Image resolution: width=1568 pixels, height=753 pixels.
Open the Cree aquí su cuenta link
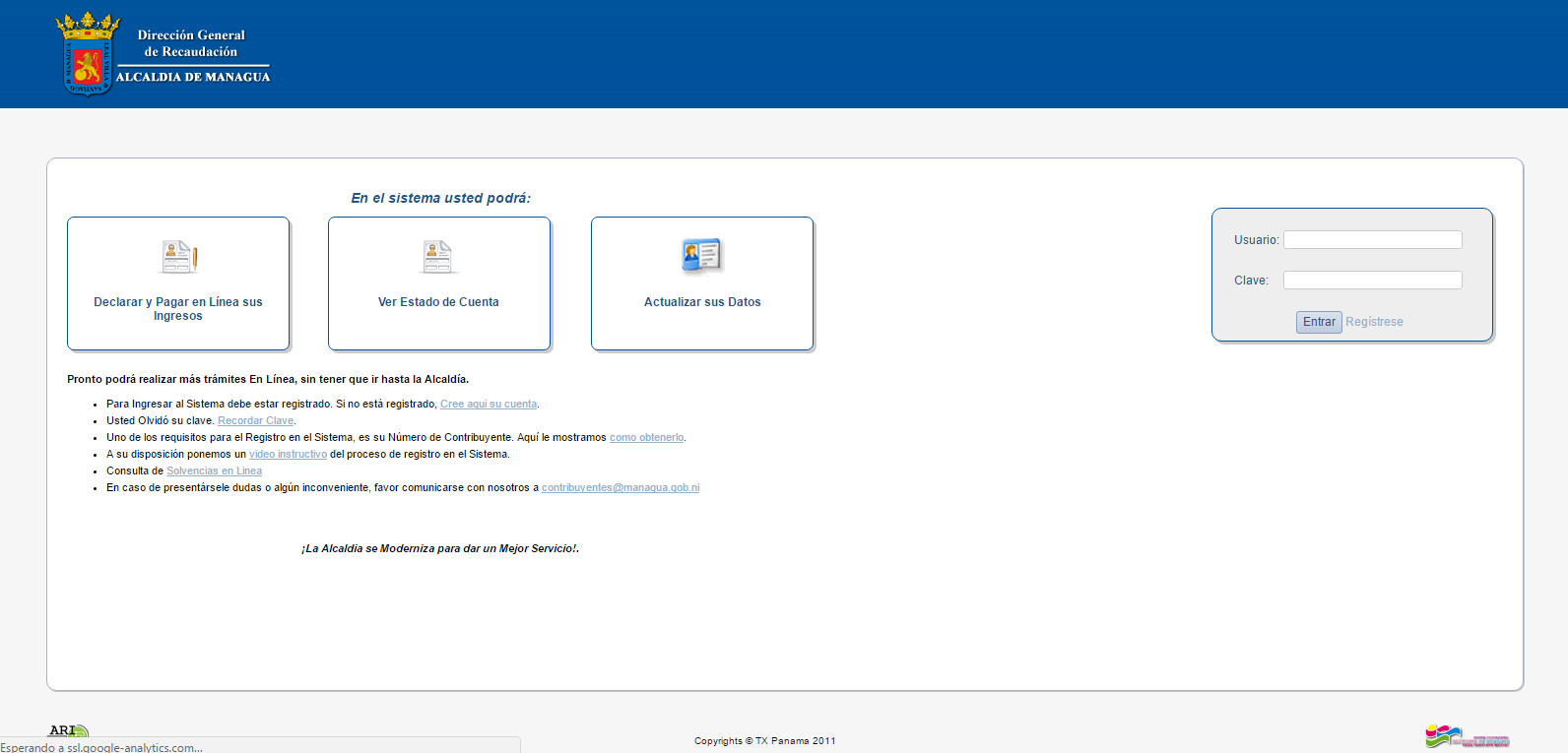tap(489, 405)
